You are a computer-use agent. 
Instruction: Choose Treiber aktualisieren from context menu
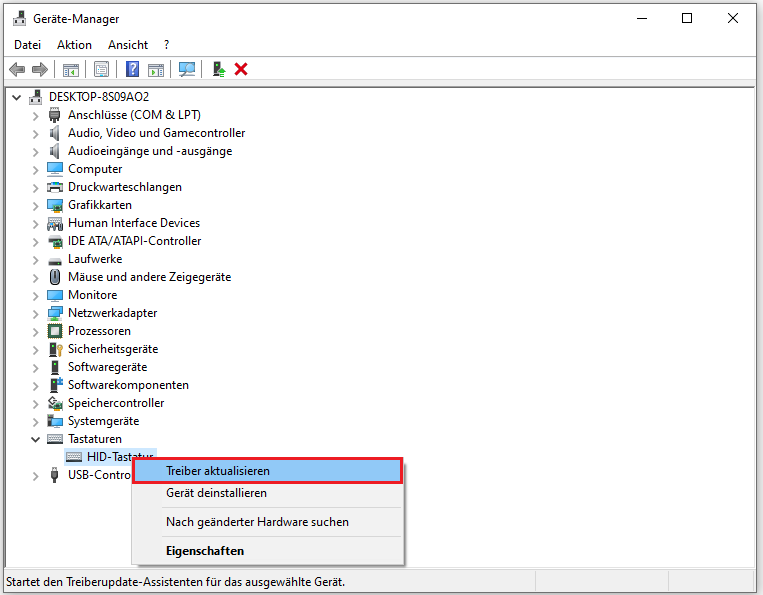tap(267, 470)
